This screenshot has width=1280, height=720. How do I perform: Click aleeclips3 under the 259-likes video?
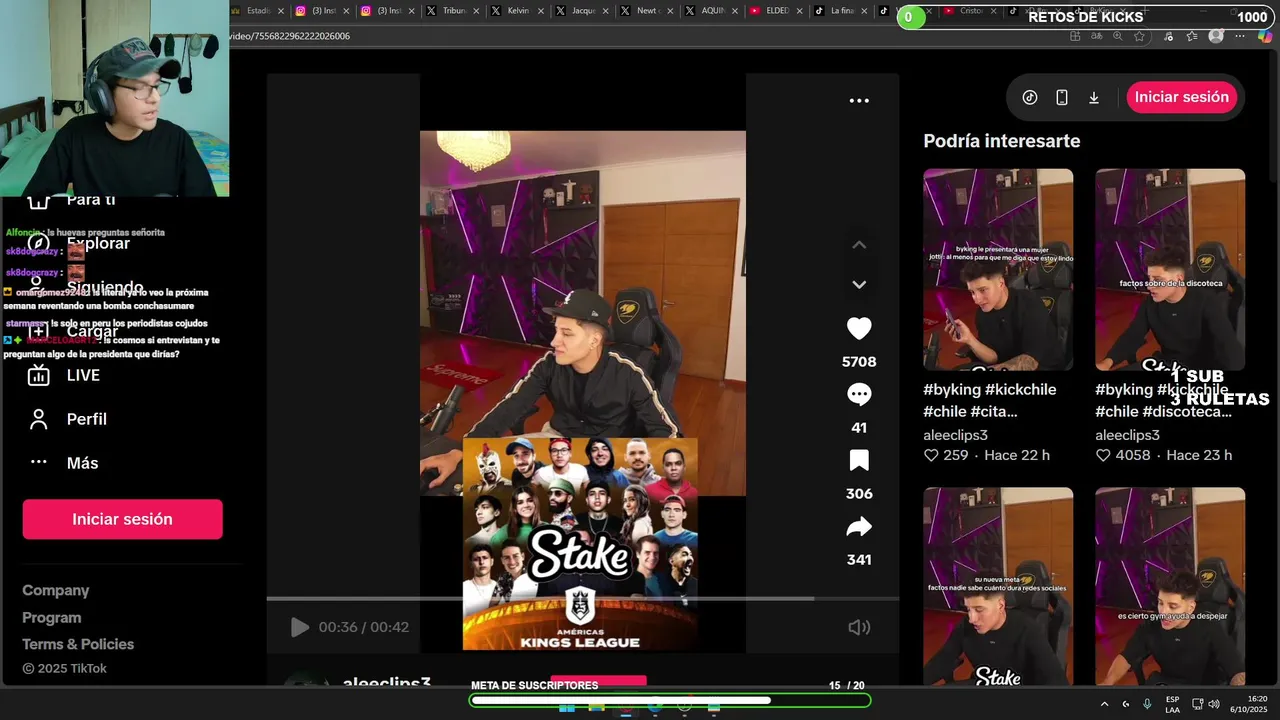click(955, 435)
